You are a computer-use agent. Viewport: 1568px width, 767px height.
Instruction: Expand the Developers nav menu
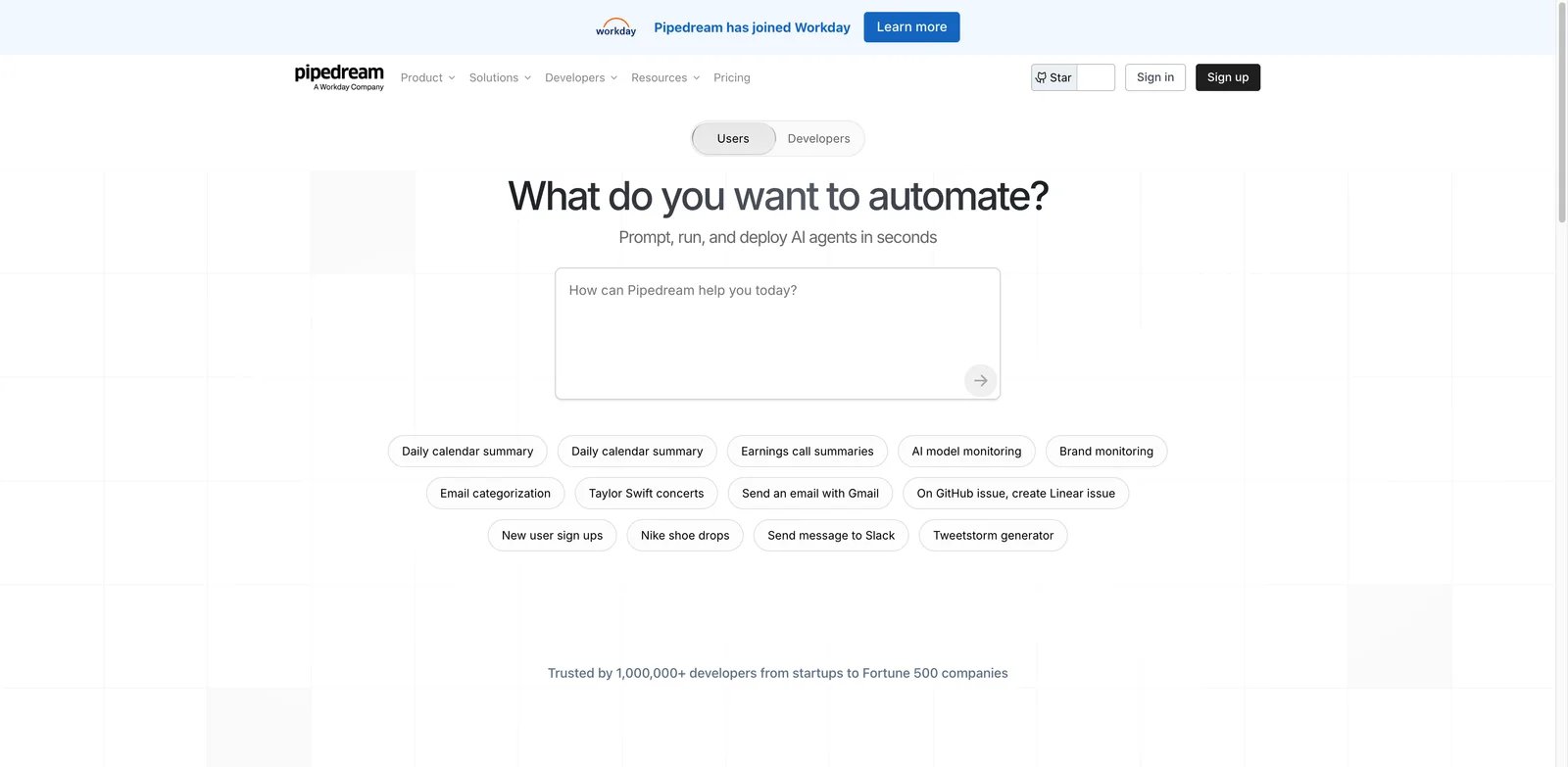(x=581, y=77)
